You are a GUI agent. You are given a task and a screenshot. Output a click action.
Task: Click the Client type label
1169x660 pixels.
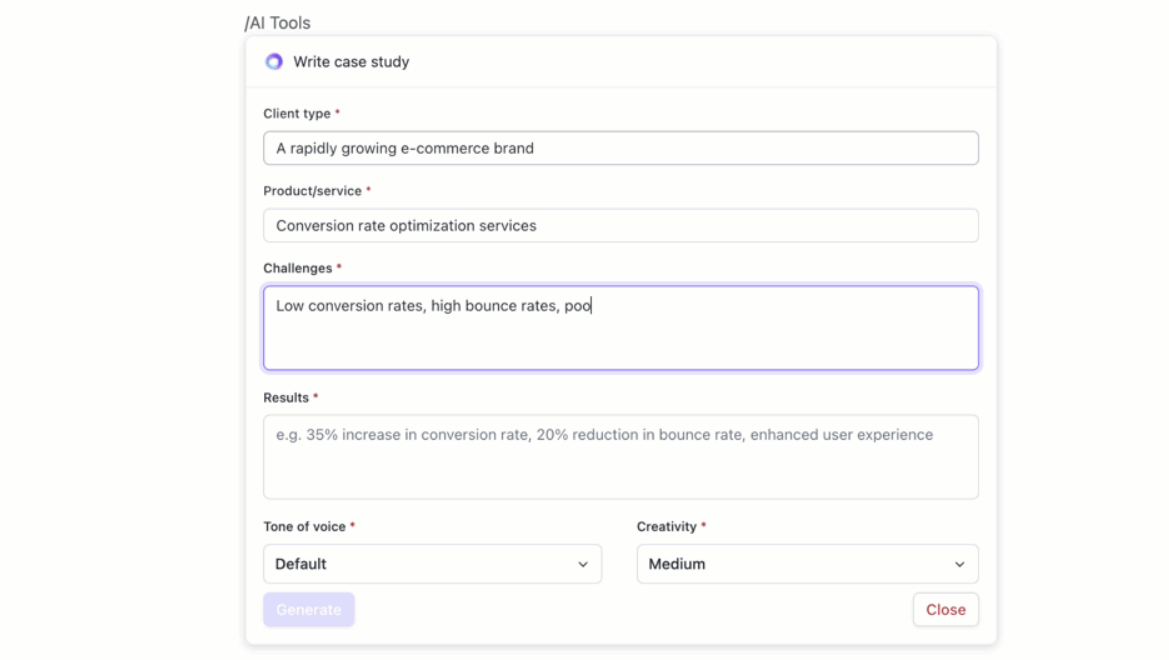coord(297,113)
